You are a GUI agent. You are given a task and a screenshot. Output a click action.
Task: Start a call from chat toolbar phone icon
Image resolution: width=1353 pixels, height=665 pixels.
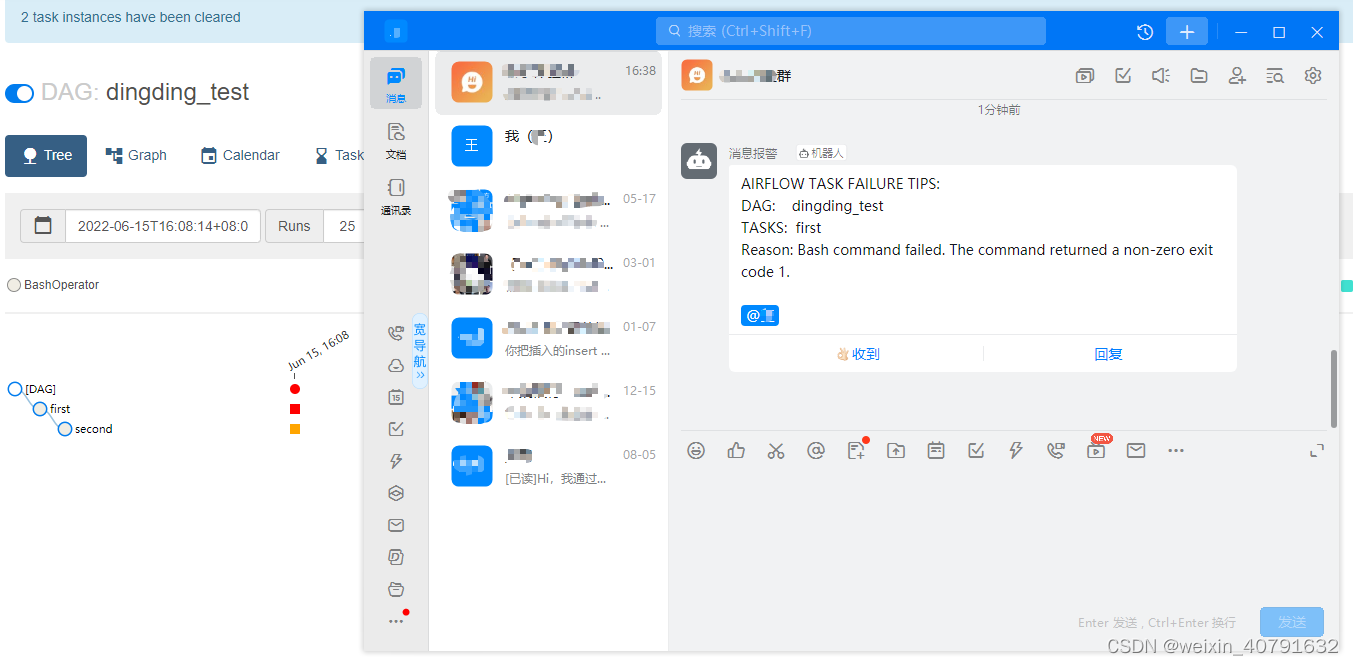1056,451
